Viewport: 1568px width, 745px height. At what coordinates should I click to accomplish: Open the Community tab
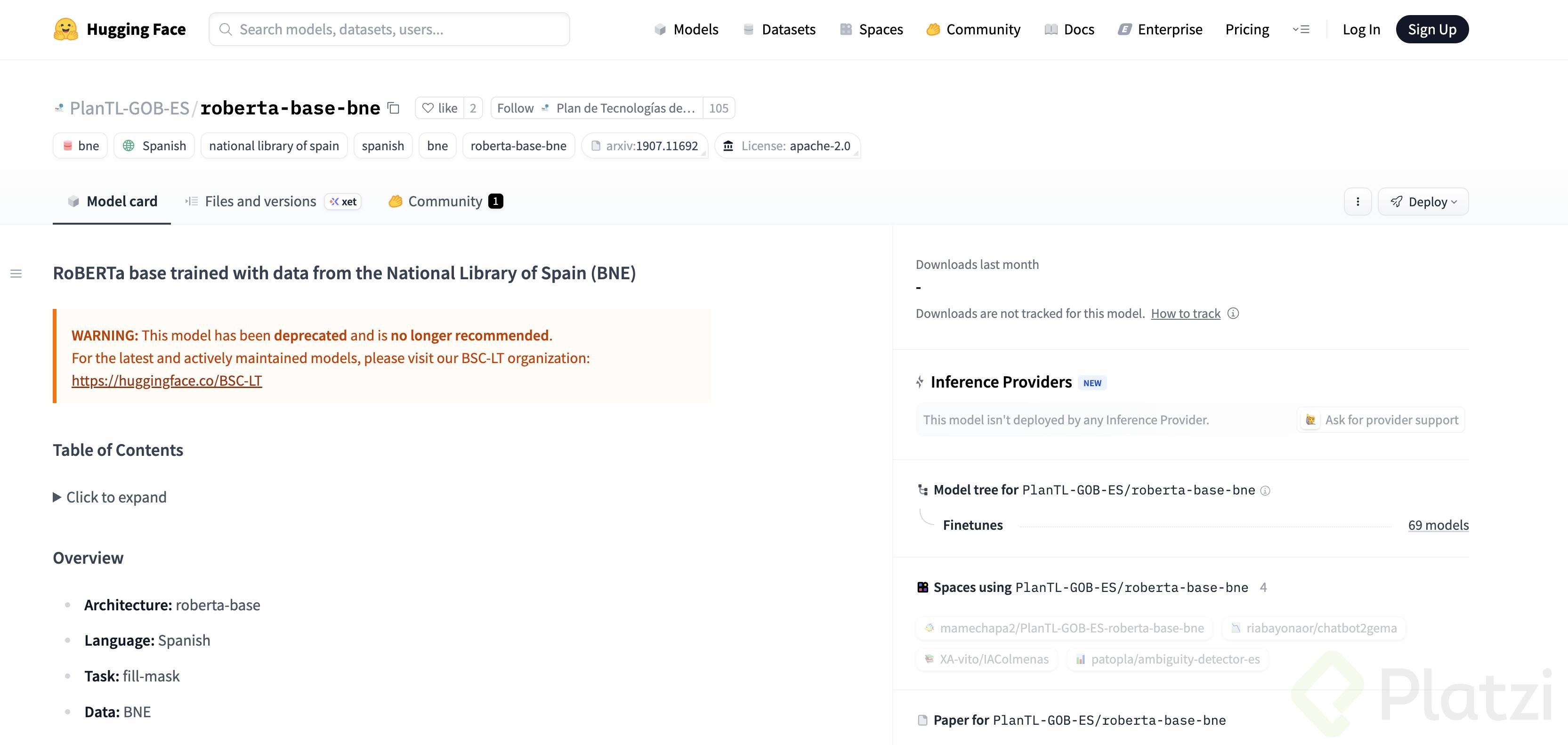[445, 202]
